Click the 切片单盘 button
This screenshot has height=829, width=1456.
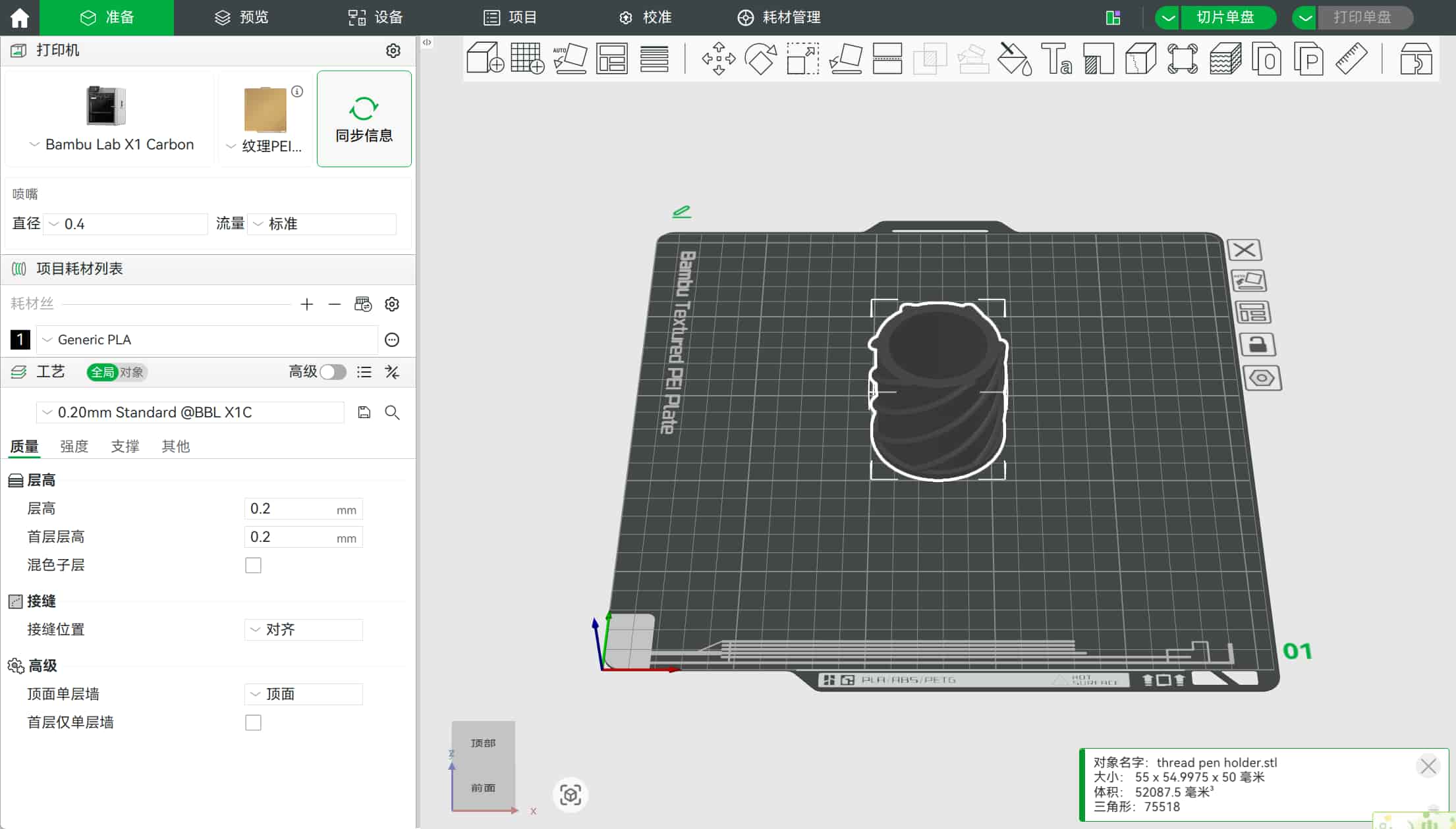point(1227,18)
